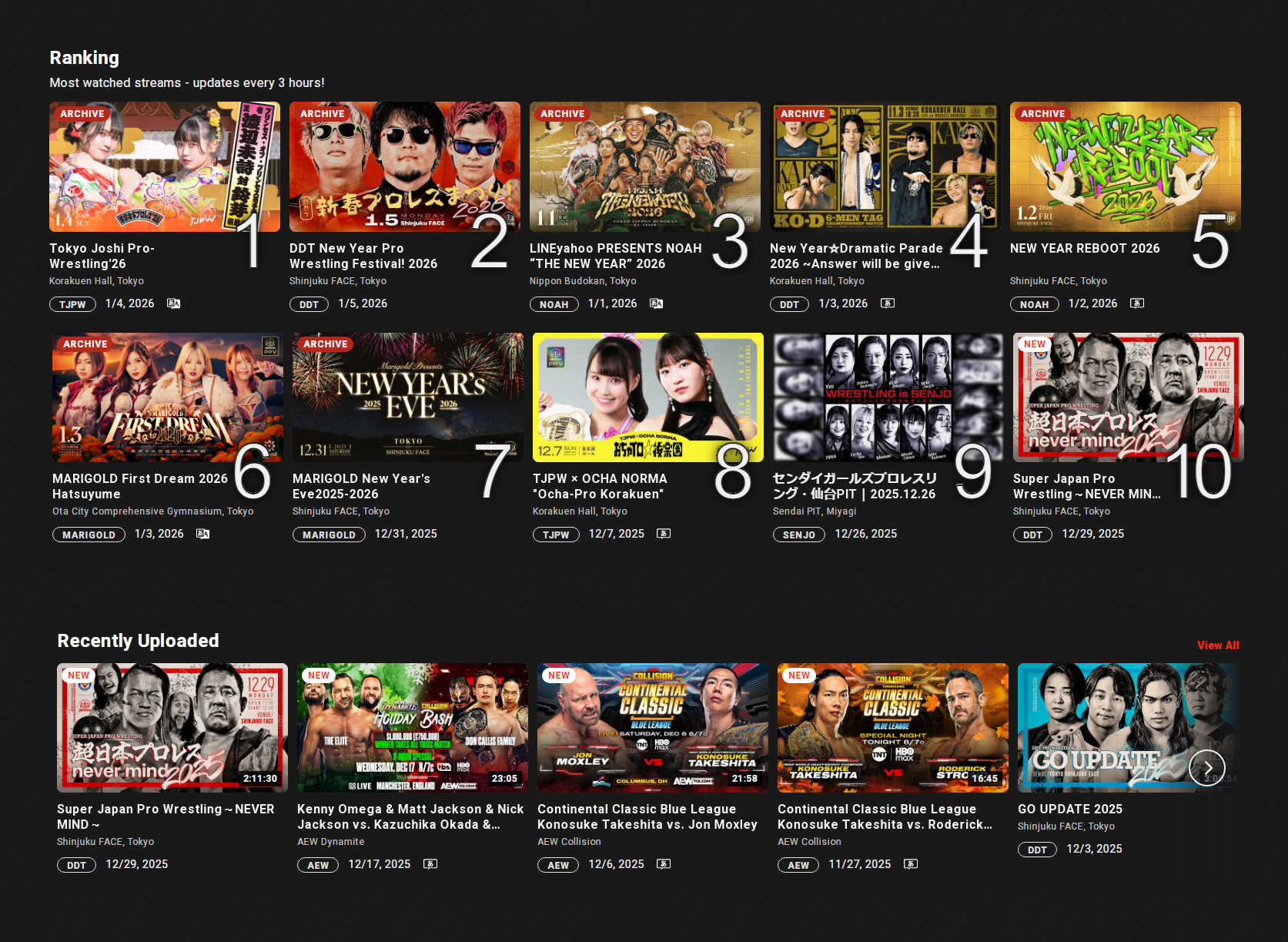Viewport: 1288px width, 942px height.
Task: Select the DDT tag in ranking number 10
Action: (x=1032, y=535)
